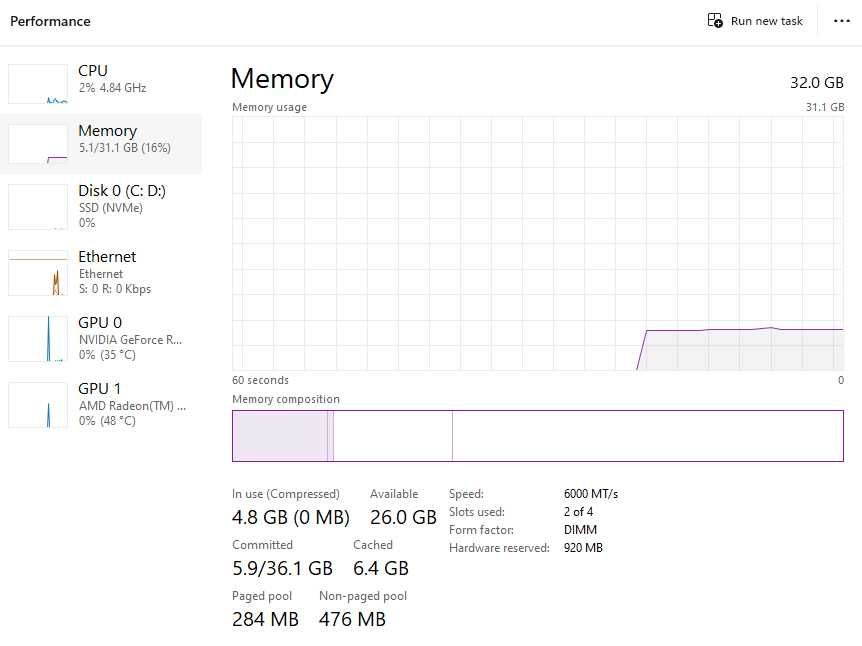This screenshot has height=646, width=862.
Task: Click the Memory heading title
Action: coord(282,79)
